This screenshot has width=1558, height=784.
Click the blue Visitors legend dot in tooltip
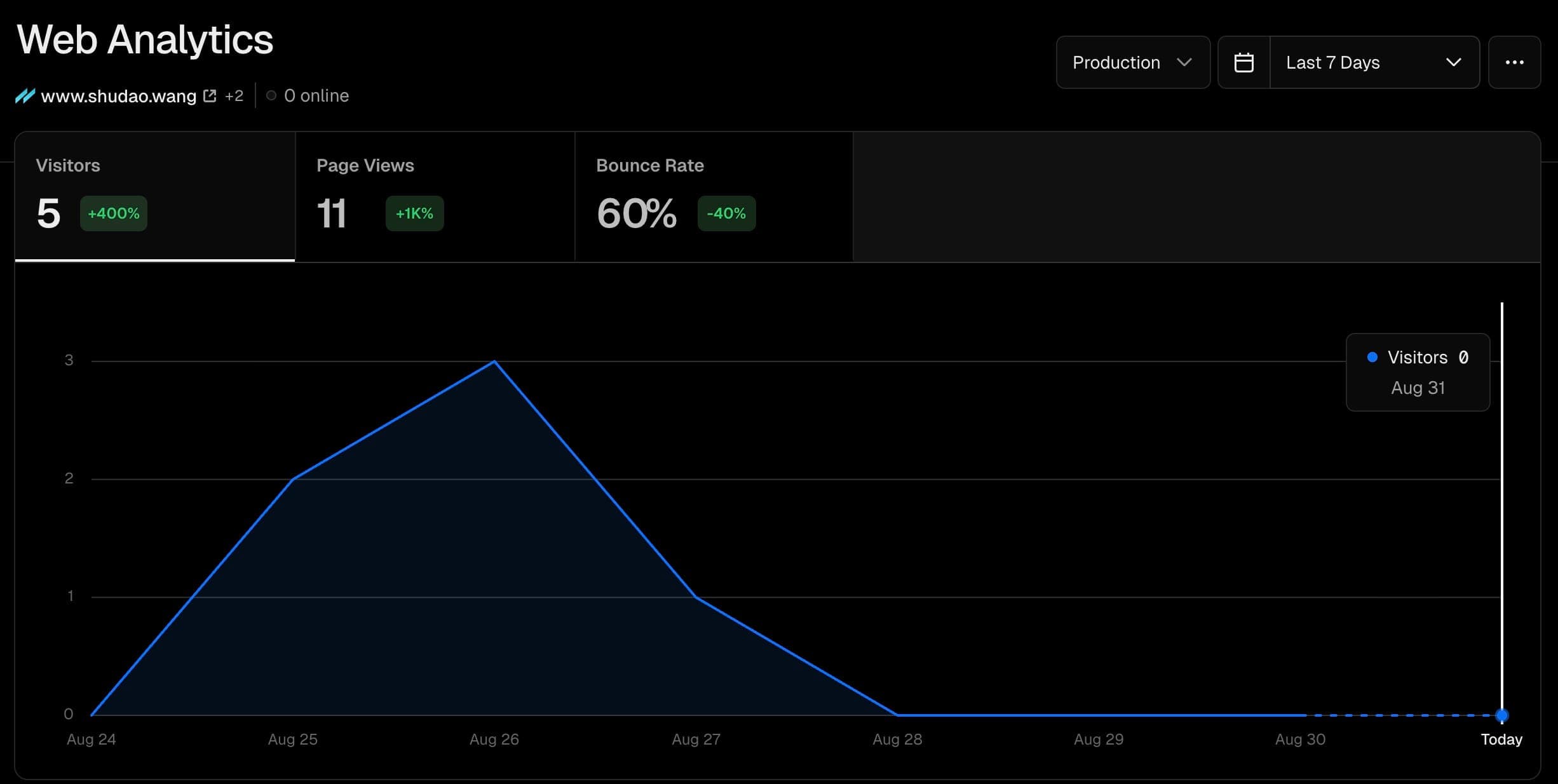point(1372,357)
